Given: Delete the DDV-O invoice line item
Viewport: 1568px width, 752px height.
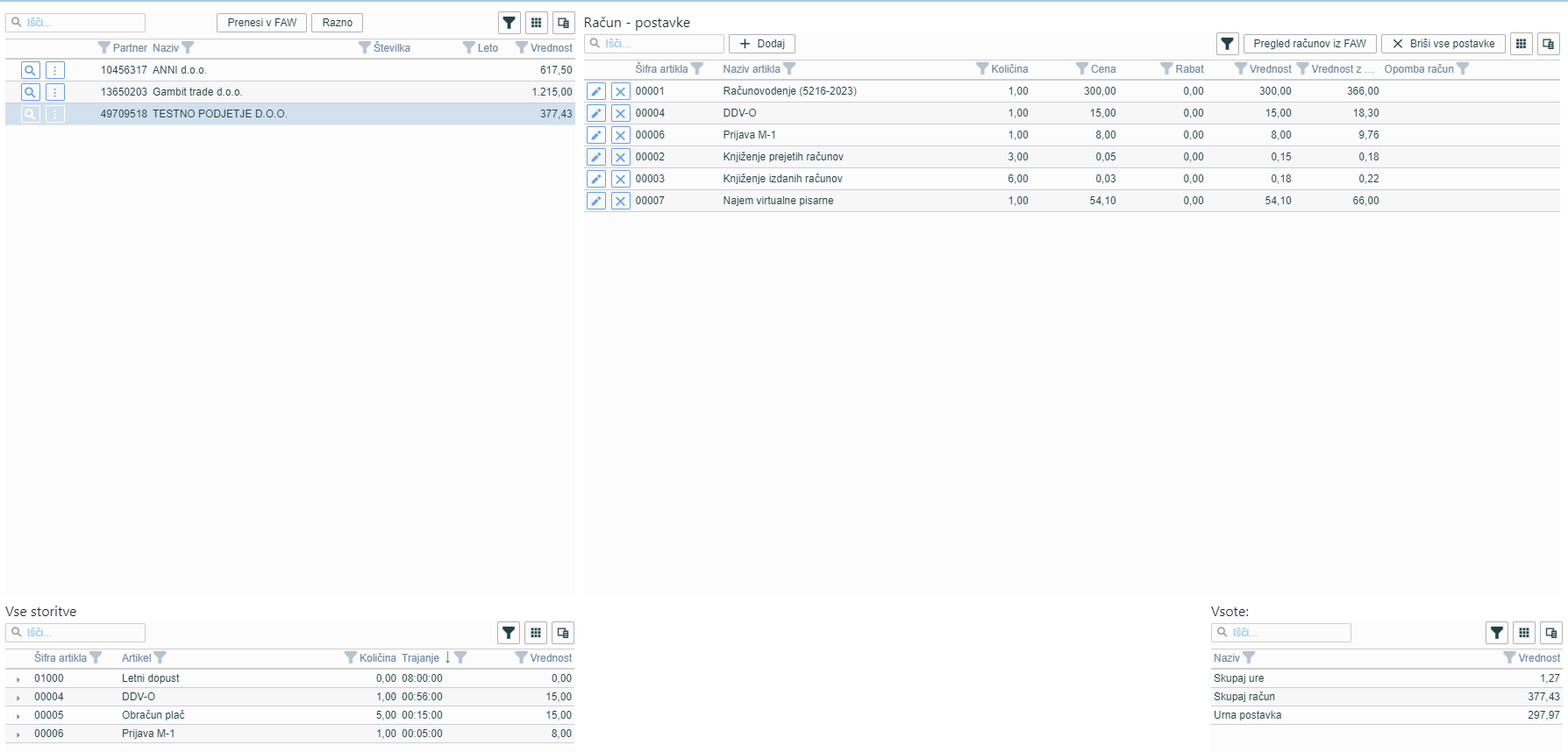Looking at the screenshot, I should point(620,113).
